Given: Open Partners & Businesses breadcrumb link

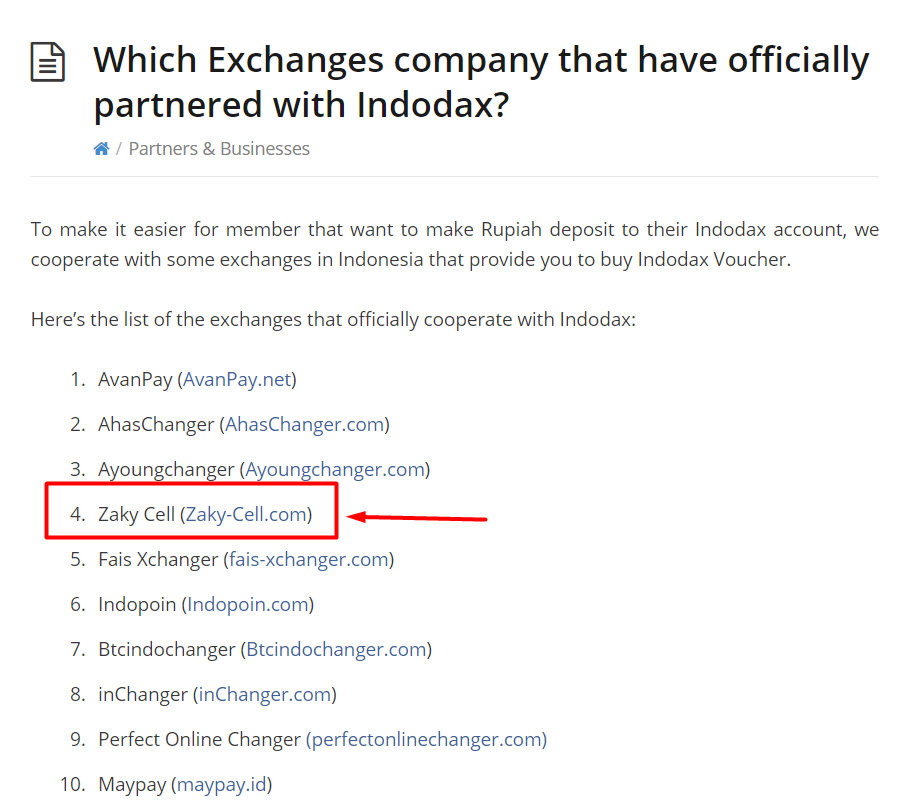Looking at the screenshot, I should (x=219, y=149).
